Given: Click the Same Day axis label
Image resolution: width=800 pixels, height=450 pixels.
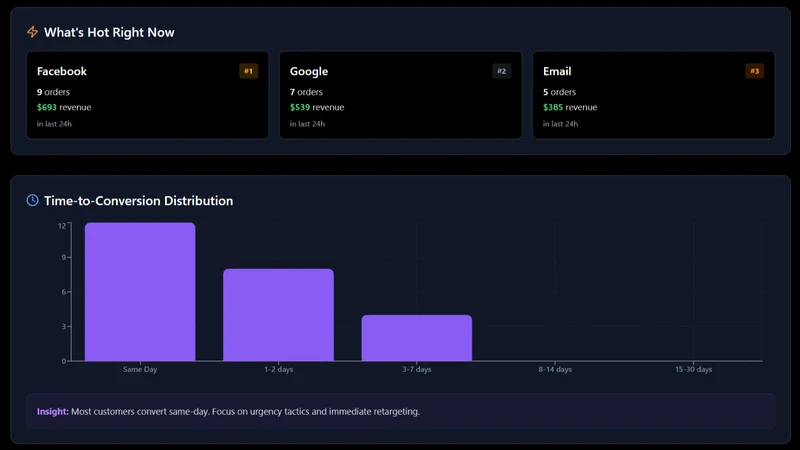Looking at the screenshot, I should [140, 369].
